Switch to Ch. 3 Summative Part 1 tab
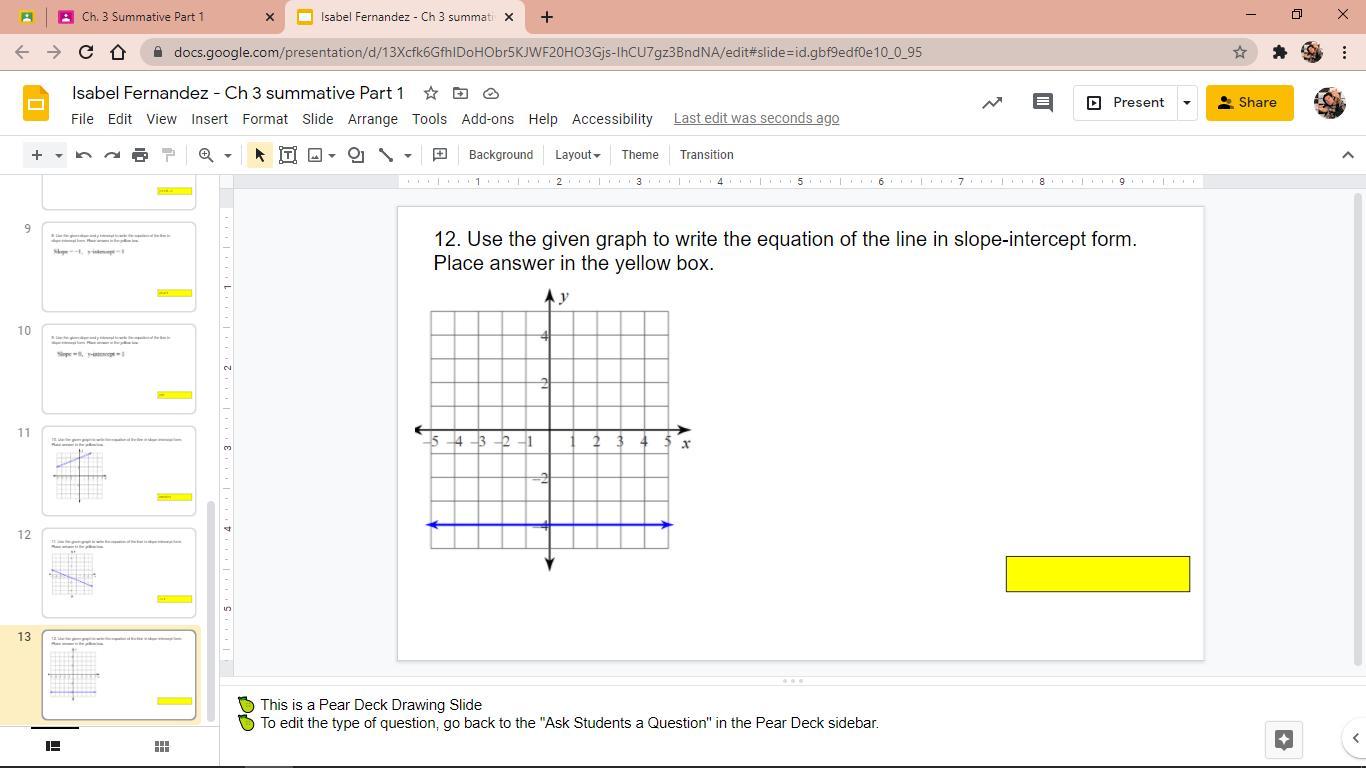1366x768 pixels. pos(165,17)
